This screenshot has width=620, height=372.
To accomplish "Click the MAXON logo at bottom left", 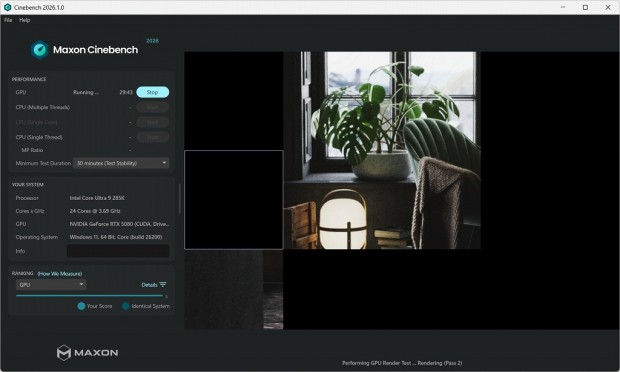I will tap(87, 353).
